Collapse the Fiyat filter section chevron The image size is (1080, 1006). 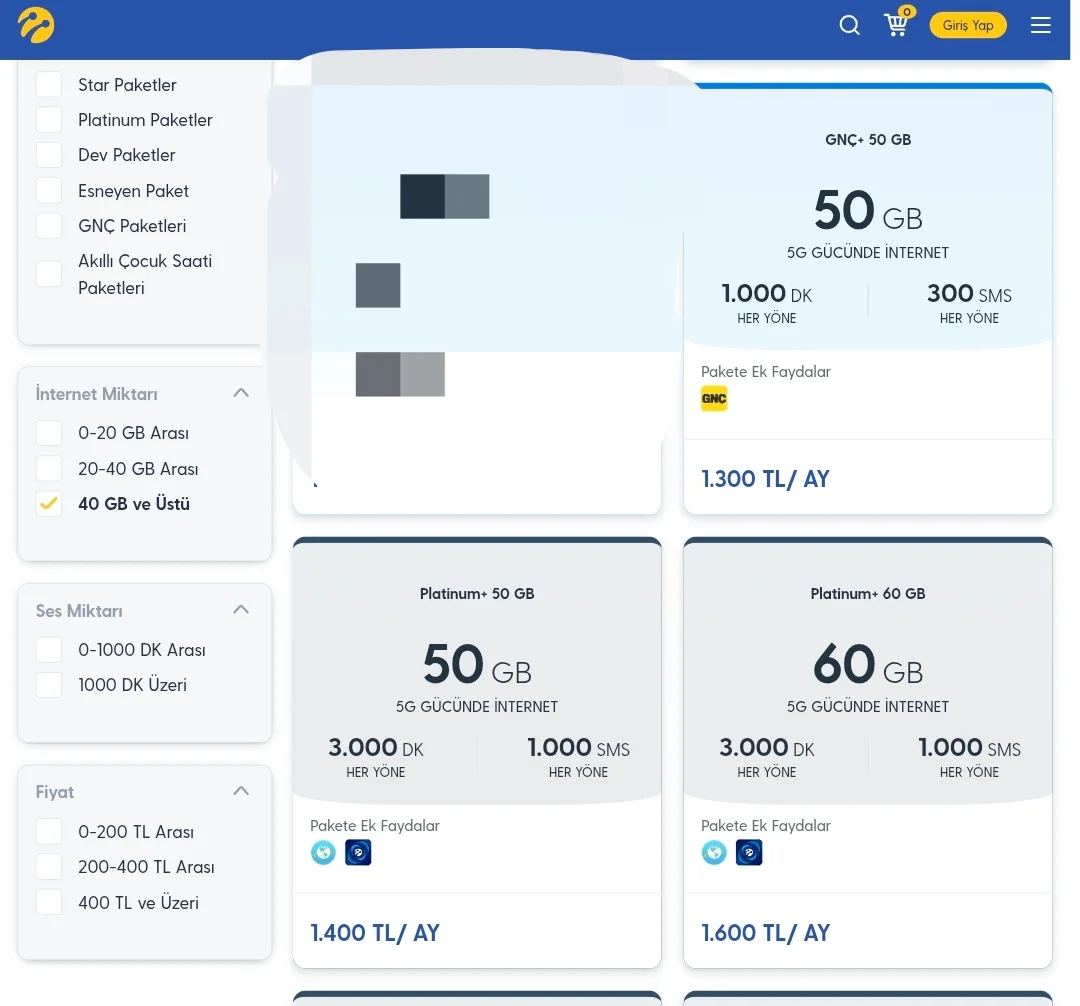tap(241, 791)
